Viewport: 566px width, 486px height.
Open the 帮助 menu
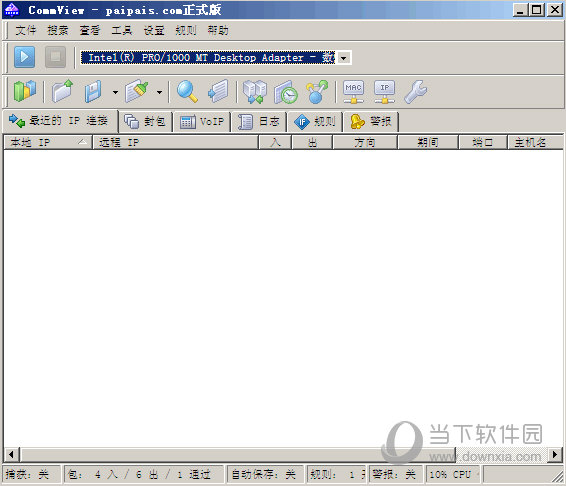pos(218,30)
